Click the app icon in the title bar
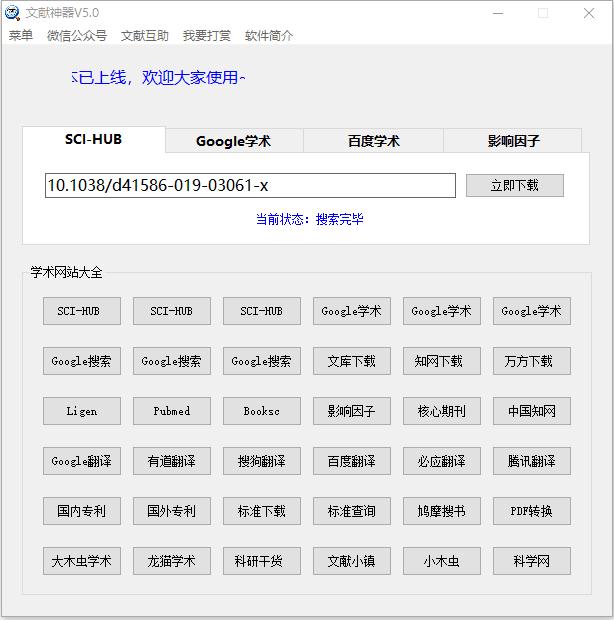Viewport: 614px width, 620px height. pos(13,13)
